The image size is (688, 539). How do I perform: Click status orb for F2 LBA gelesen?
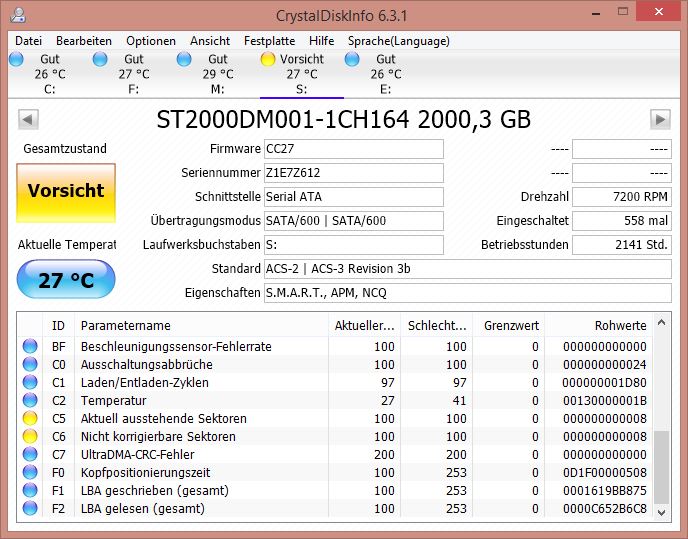click(x=30, y=508)
